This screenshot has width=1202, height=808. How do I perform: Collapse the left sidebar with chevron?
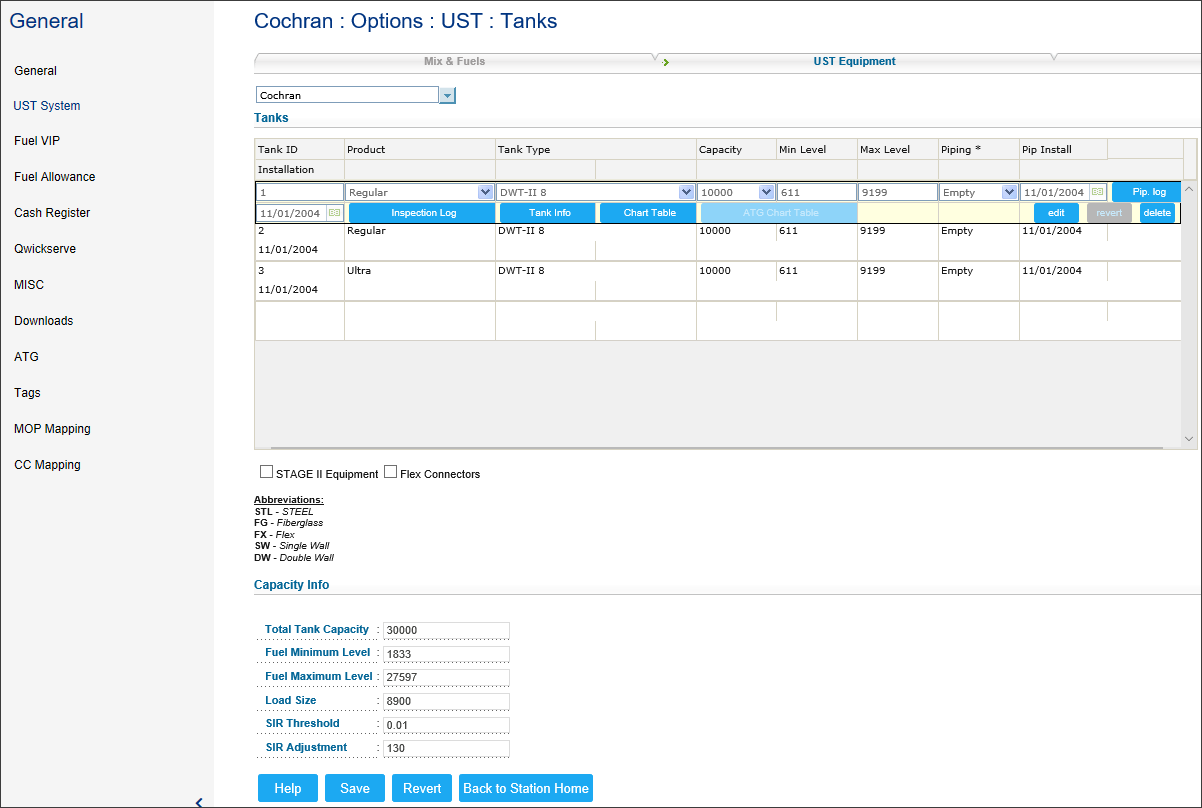tap(199, 801)
